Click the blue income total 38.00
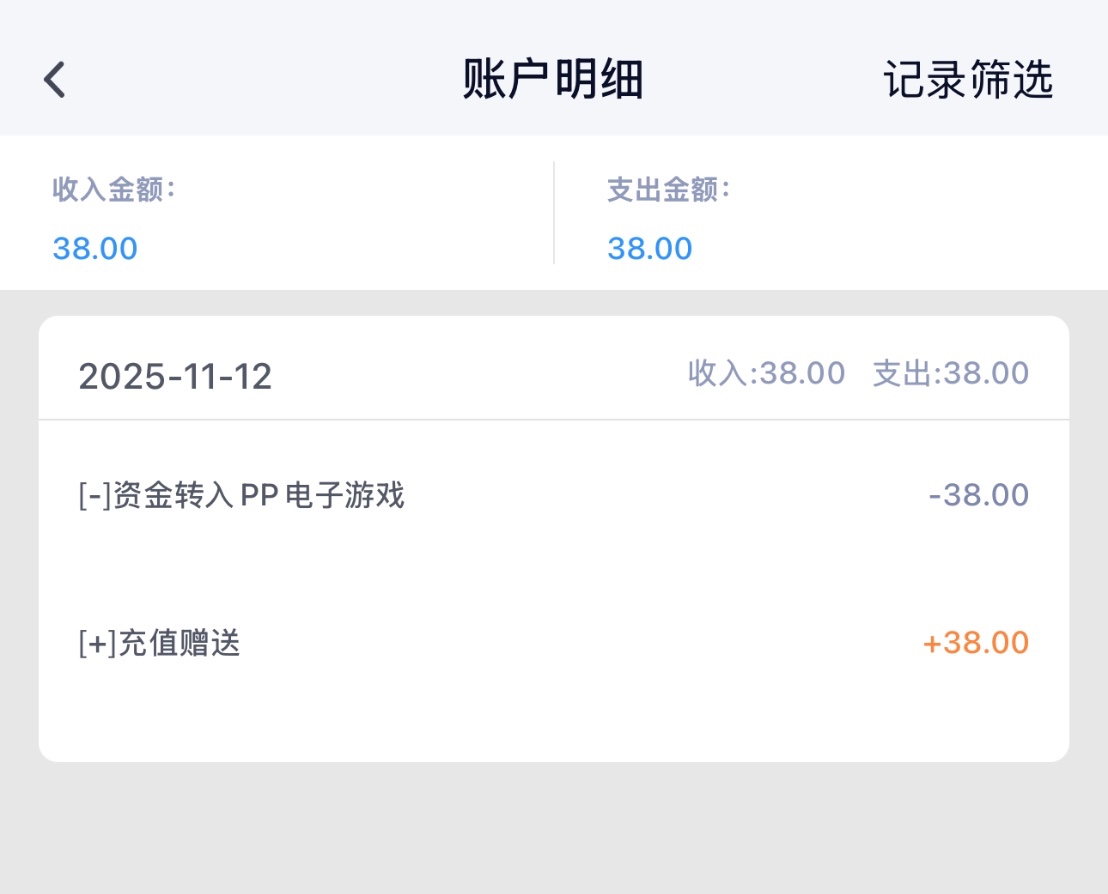This screenshot has height=894, width=1108. click(x=95, y=248)
